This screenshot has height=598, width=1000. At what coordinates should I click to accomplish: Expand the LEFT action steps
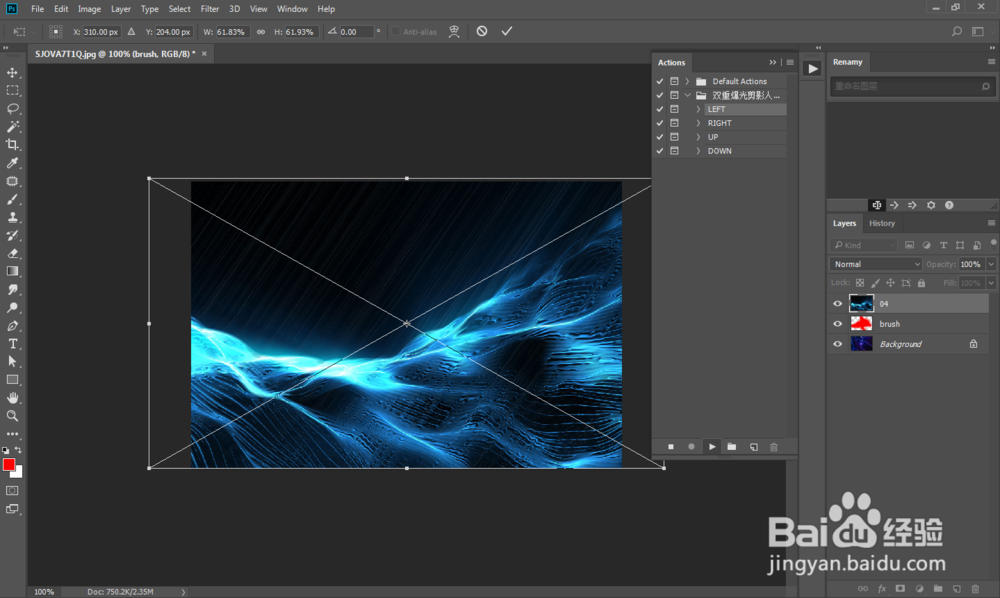click(x=698, y=109)
